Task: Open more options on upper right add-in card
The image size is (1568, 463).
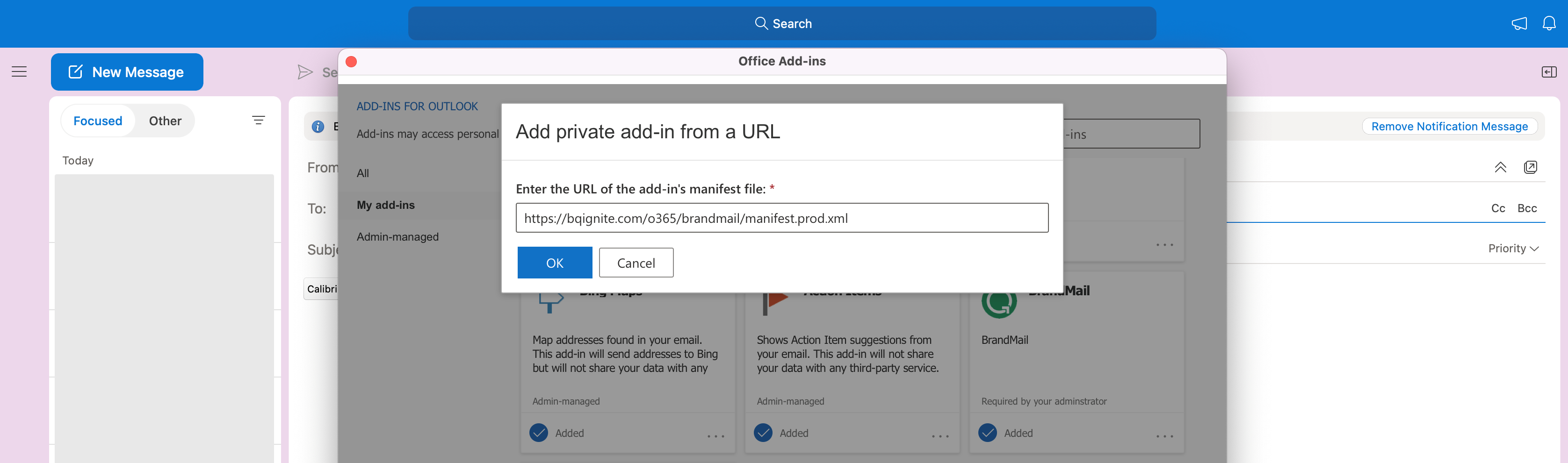Action: (1164, 245)
